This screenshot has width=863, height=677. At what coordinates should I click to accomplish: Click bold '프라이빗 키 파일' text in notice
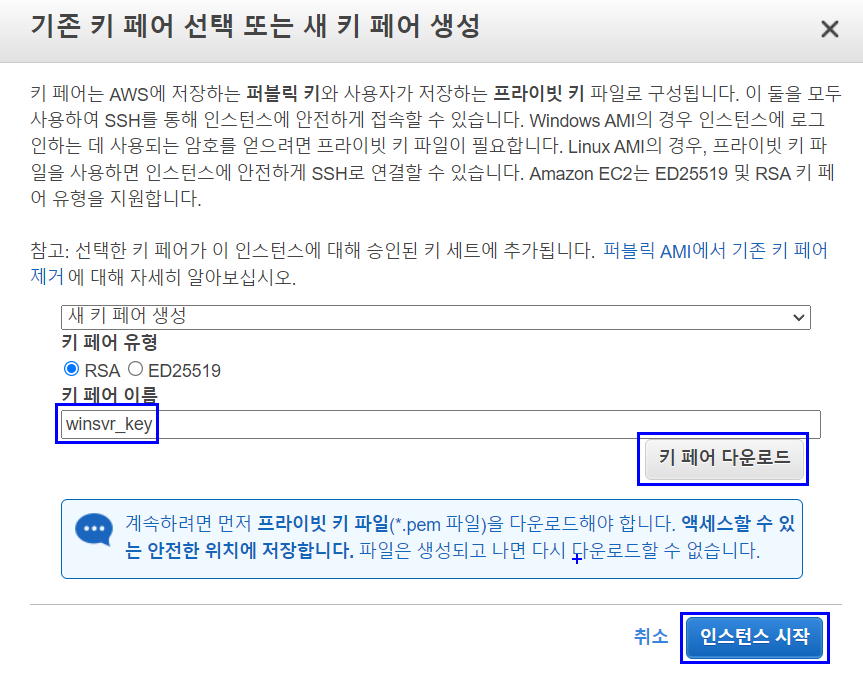[323, 523]
